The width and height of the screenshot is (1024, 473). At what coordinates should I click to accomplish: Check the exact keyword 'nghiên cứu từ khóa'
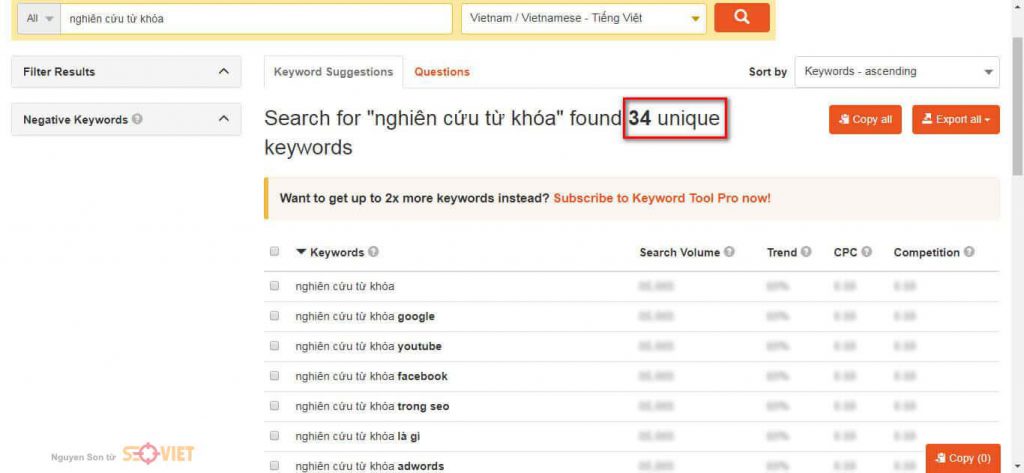(274, 285)
